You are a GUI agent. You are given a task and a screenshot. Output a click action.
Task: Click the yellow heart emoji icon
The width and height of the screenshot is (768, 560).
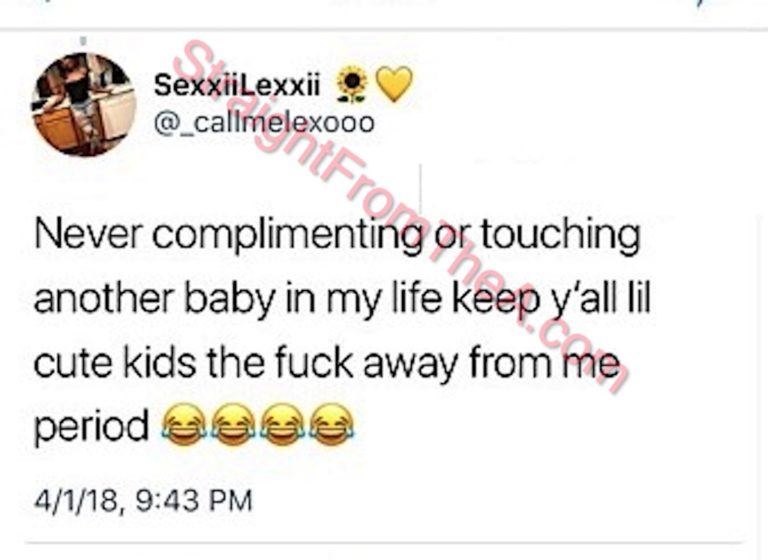[395, 85]
